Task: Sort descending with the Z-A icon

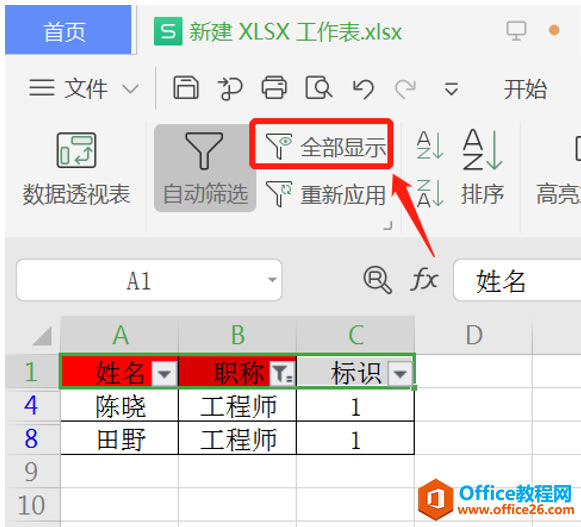Action: click(430, 193)
